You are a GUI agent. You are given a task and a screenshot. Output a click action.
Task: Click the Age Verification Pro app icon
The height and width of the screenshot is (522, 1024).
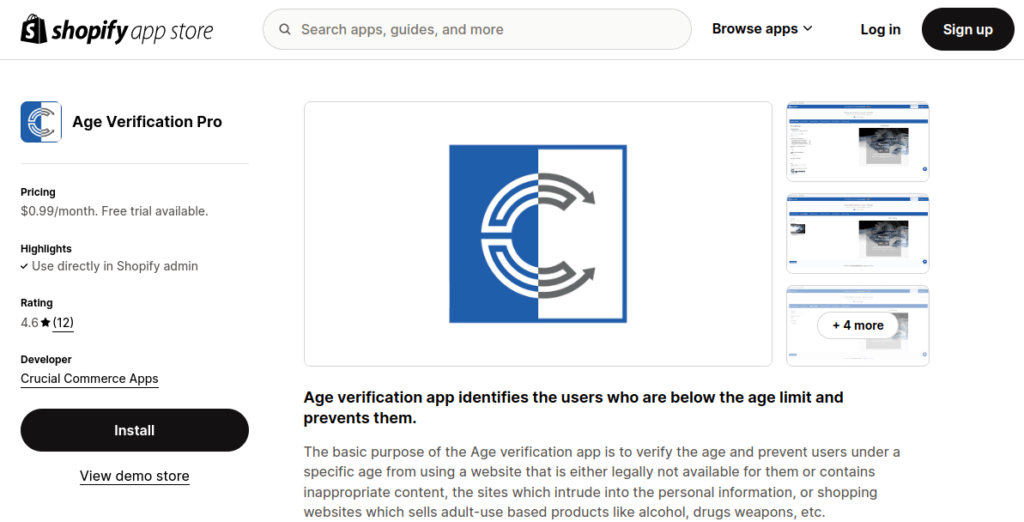tap(41, 122)
